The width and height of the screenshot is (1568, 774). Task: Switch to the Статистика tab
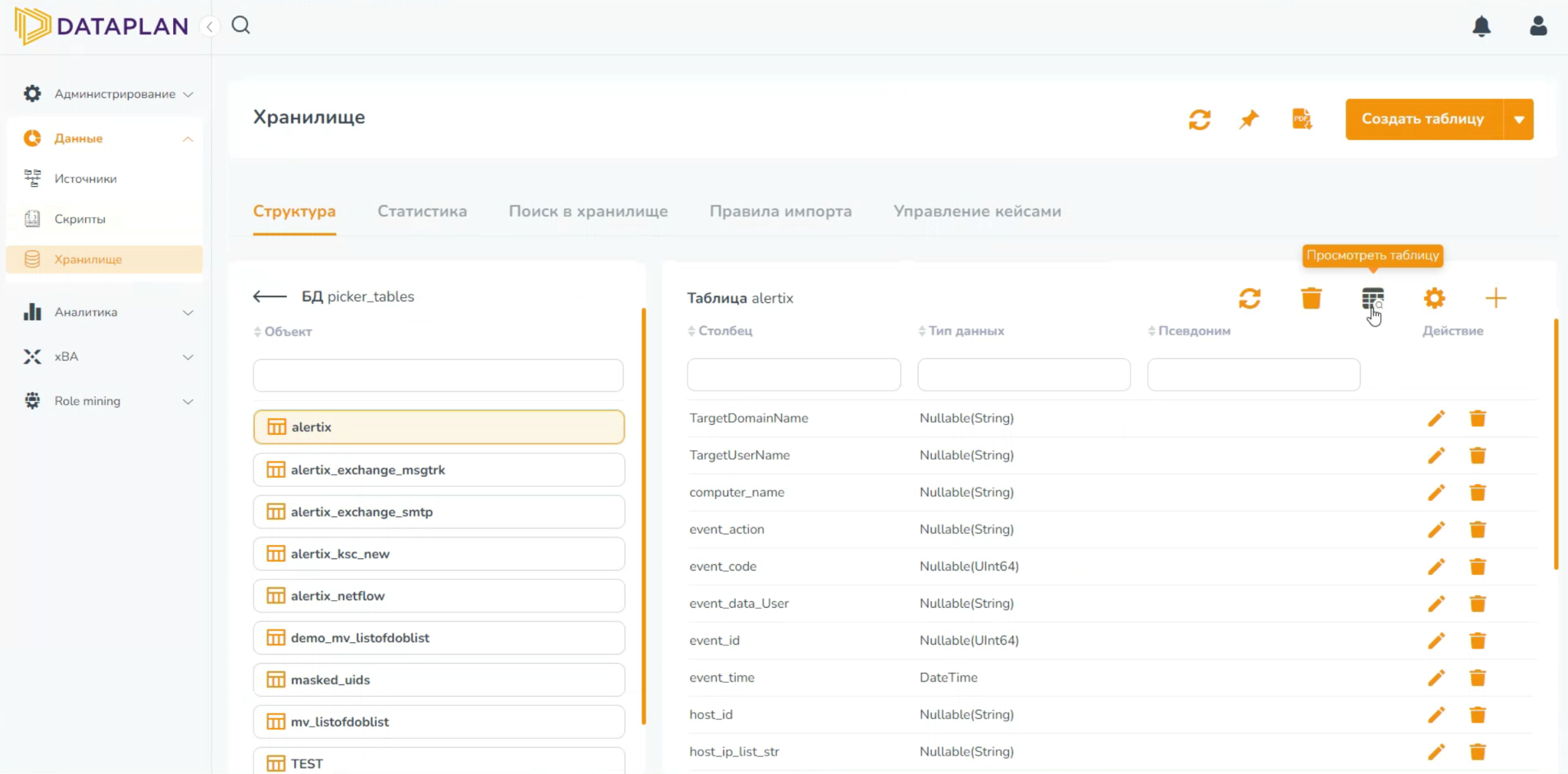click(x=422, y=211)
